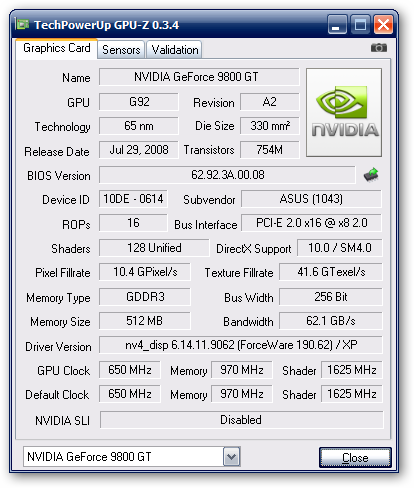The width and height of the screenshot is (414, 488).
Task: Click the Revision field showing A2
Action: click(x=269, y=102)
